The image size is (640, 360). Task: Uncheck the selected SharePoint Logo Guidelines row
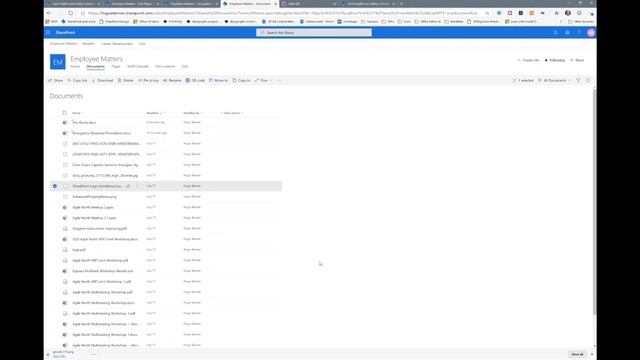pyautogui.click(x=55, y=186)
